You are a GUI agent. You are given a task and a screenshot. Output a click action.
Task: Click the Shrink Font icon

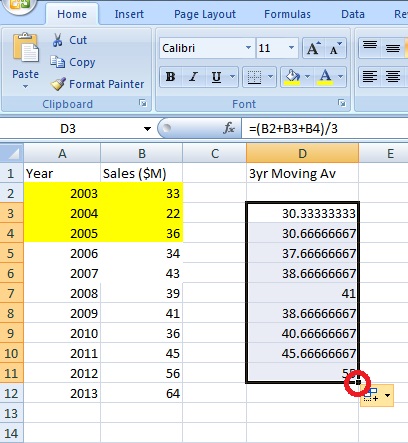335,49
